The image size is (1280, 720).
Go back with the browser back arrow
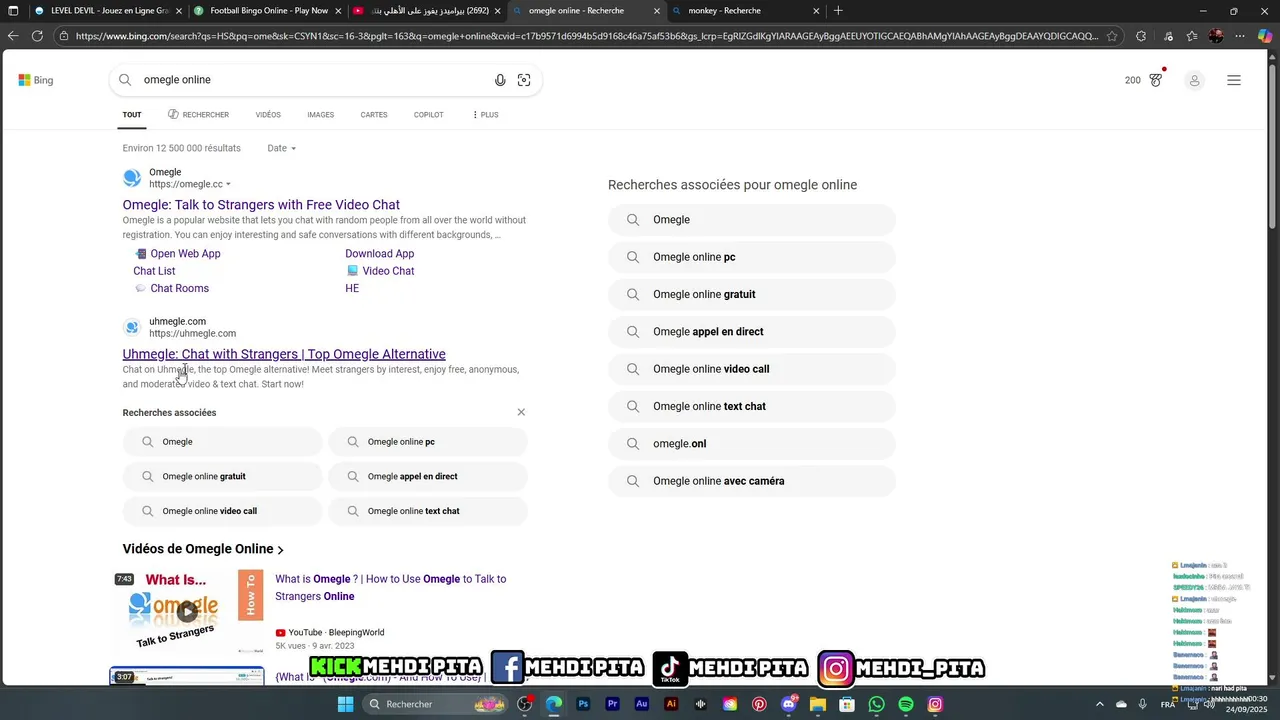pos(13,36)
